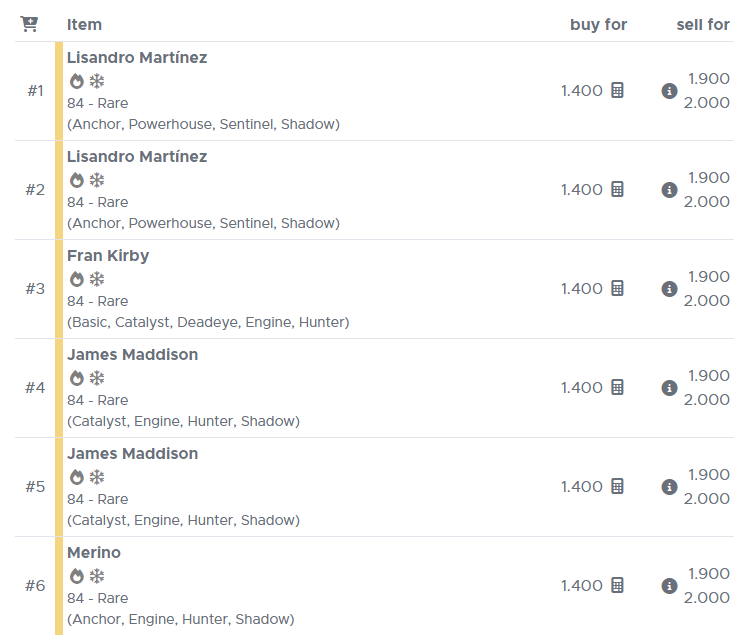Open the Fran Kirby item name

click(x=108, y=256)
